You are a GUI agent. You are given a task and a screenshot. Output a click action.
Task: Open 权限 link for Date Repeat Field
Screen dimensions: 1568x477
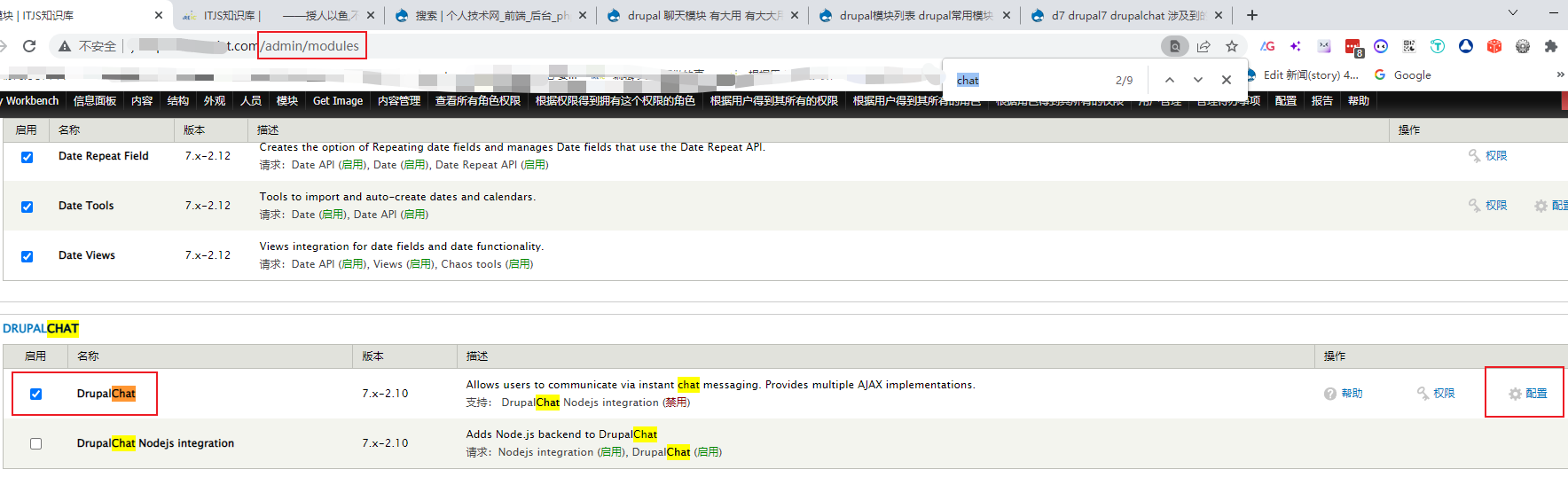click(x=1497, y=155)
